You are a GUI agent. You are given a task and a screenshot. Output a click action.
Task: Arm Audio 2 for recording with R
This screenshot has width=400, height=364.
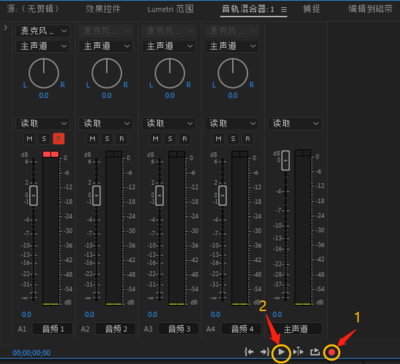(122, 139)
